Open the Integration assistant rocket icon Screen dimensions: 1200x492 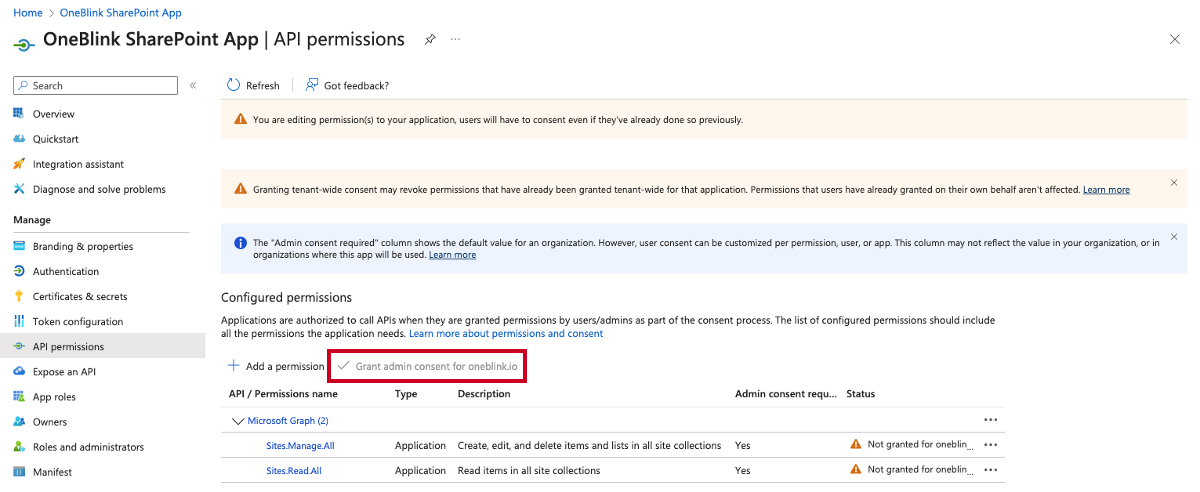19,164
